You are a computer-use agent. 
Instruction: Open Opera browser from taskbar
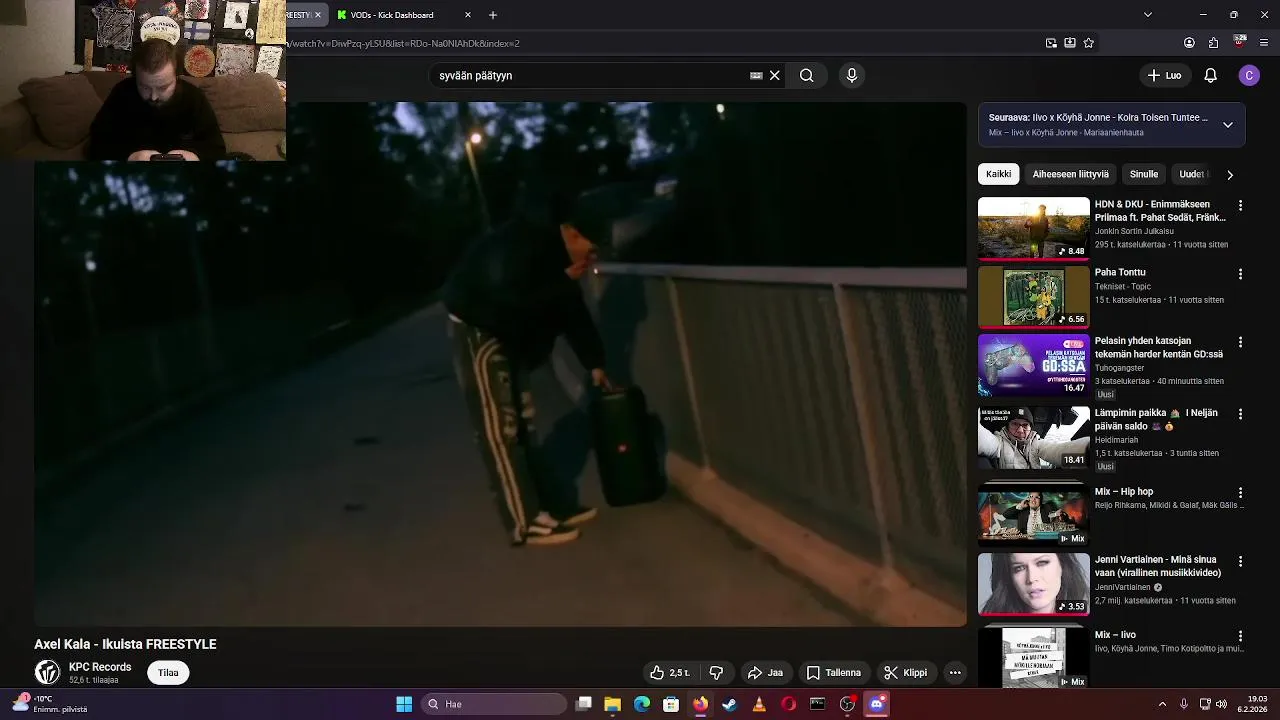788,704
